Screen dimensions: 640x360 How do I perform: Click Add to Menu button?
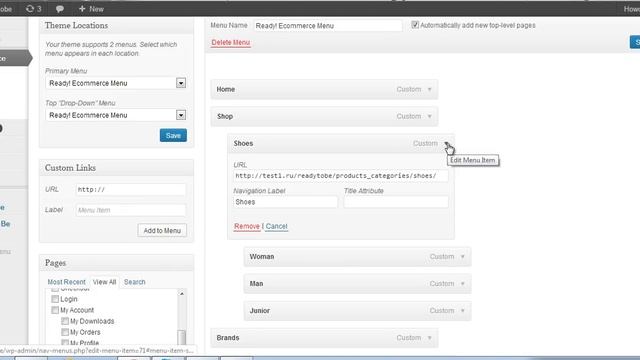[x=162, y=231]
